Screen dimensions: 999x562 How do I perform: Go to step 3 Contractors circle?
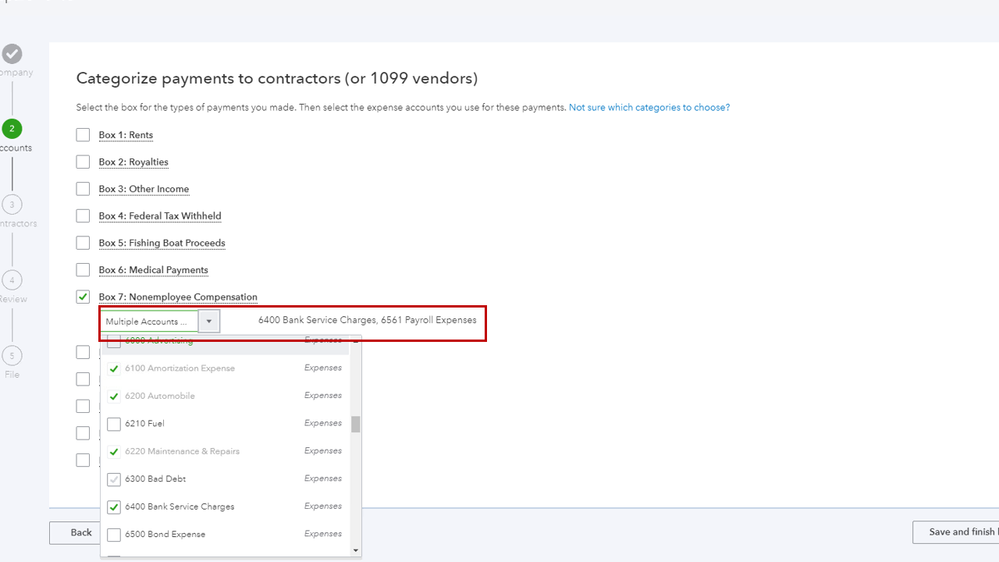pyautogui.click(x=12, y=204)
